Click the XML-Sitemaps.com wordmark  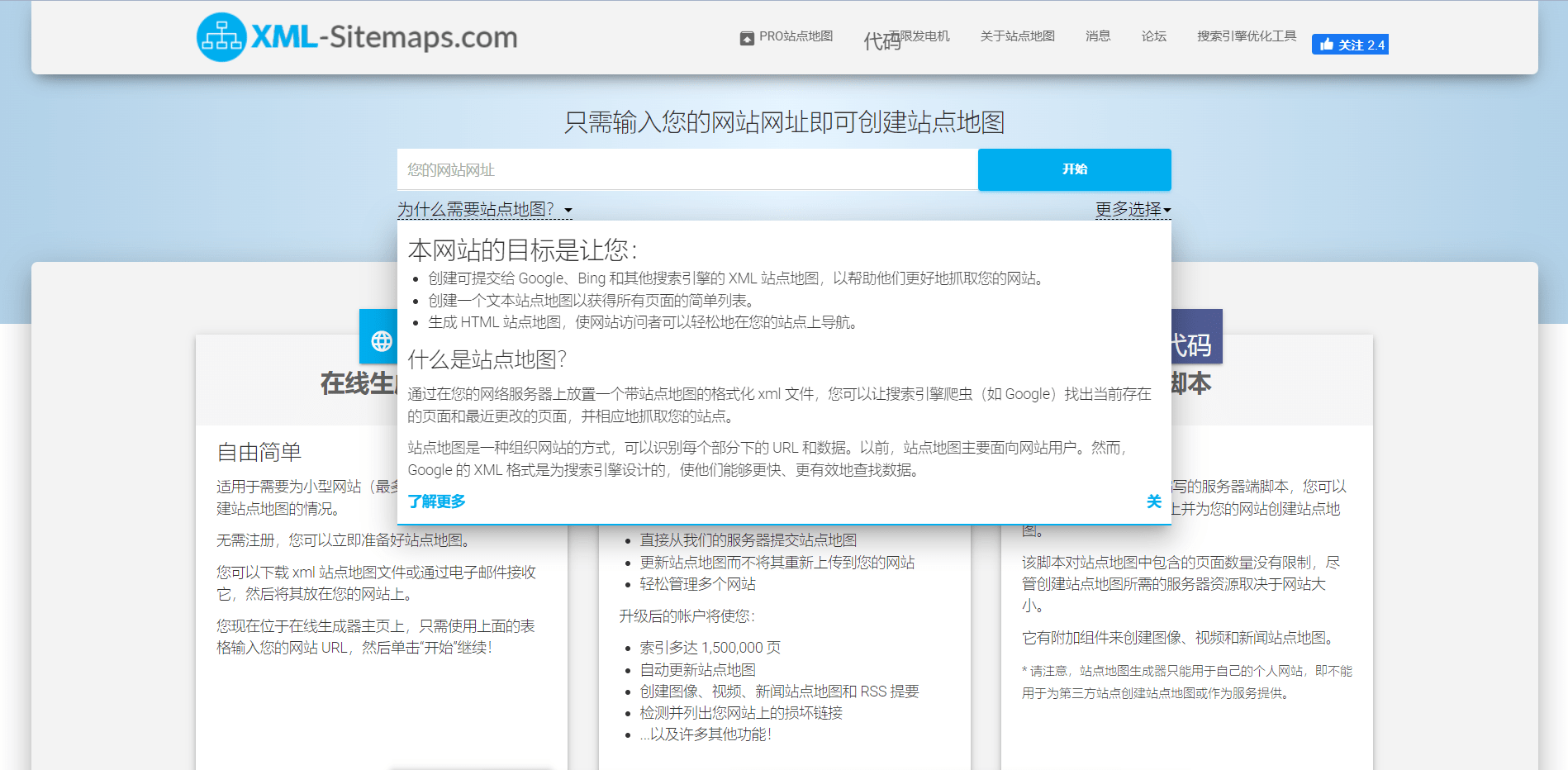[x=384, y=36]
